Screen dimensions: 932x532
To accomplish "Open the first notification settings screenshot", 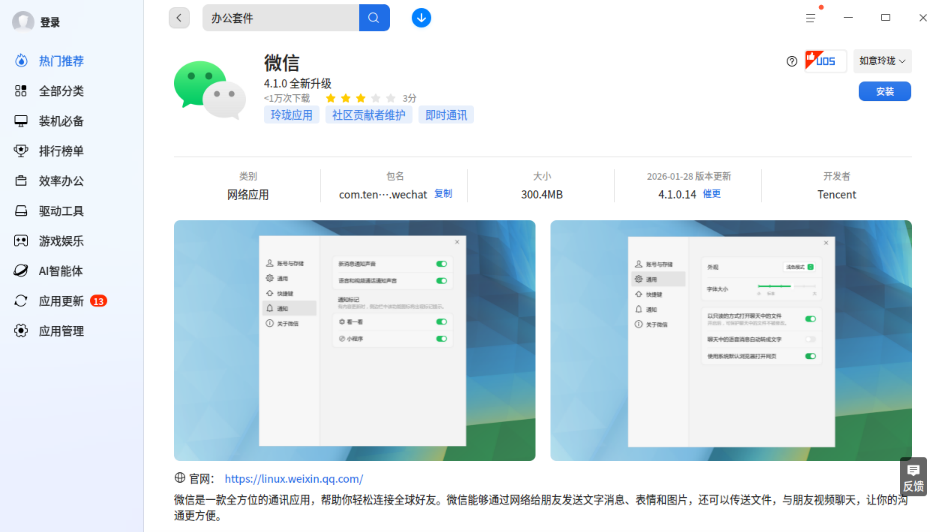I will (354, 340).
